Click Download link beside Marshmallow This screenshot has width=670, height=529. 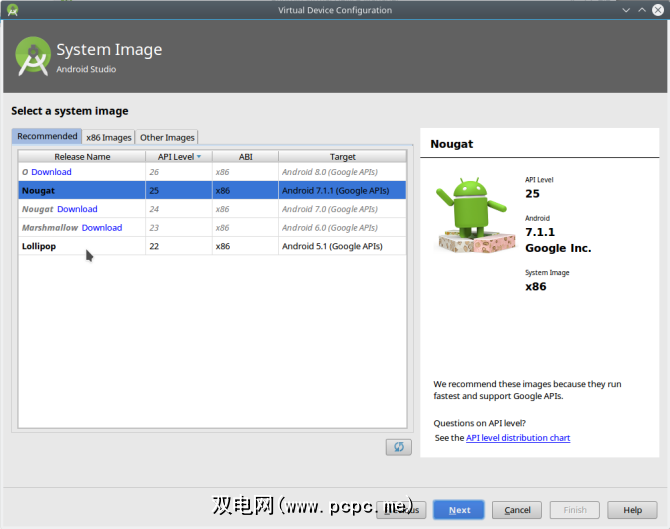click(102, 228)
